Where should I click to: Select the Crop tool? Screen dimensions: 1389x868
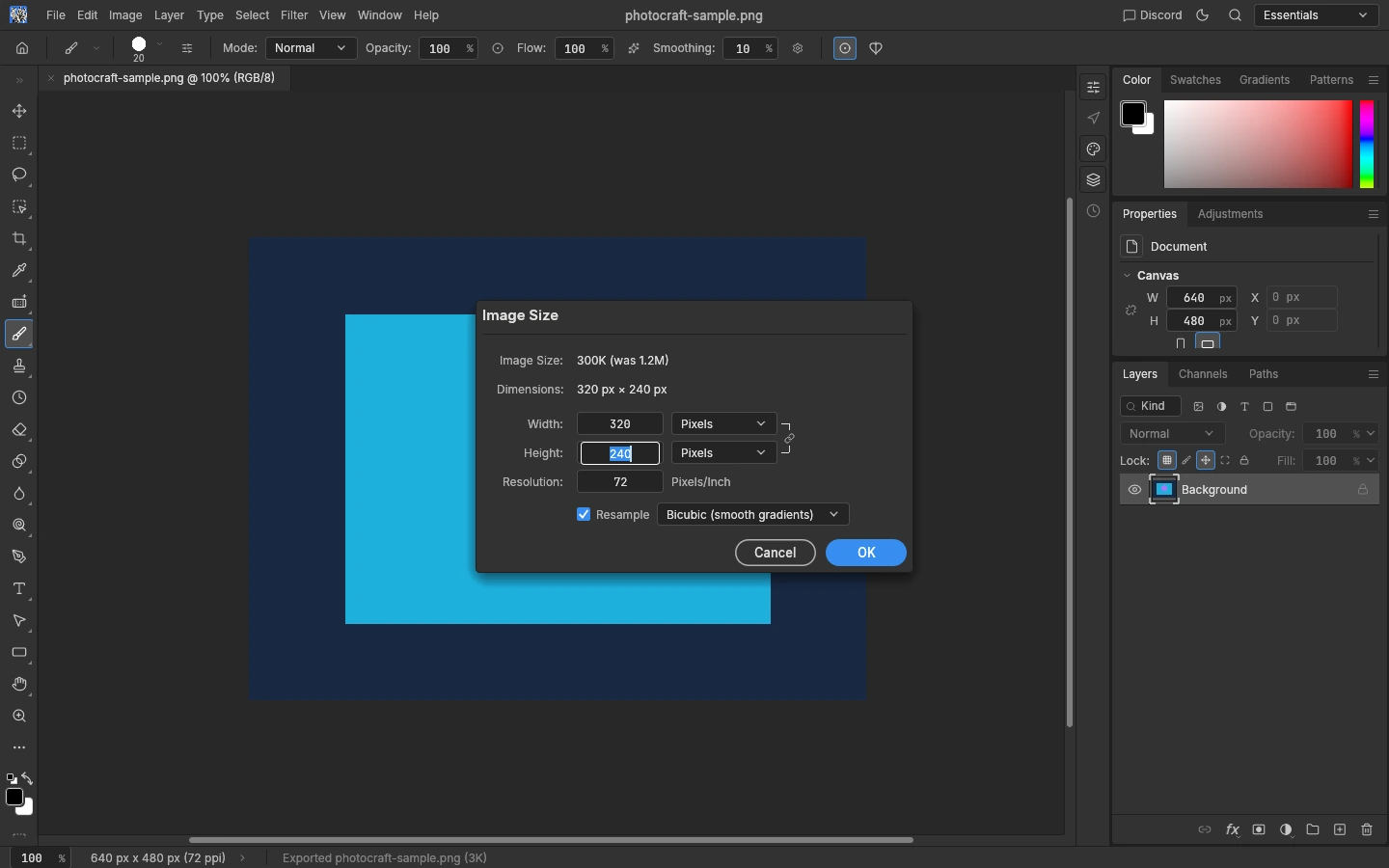(x=19, y=239)
